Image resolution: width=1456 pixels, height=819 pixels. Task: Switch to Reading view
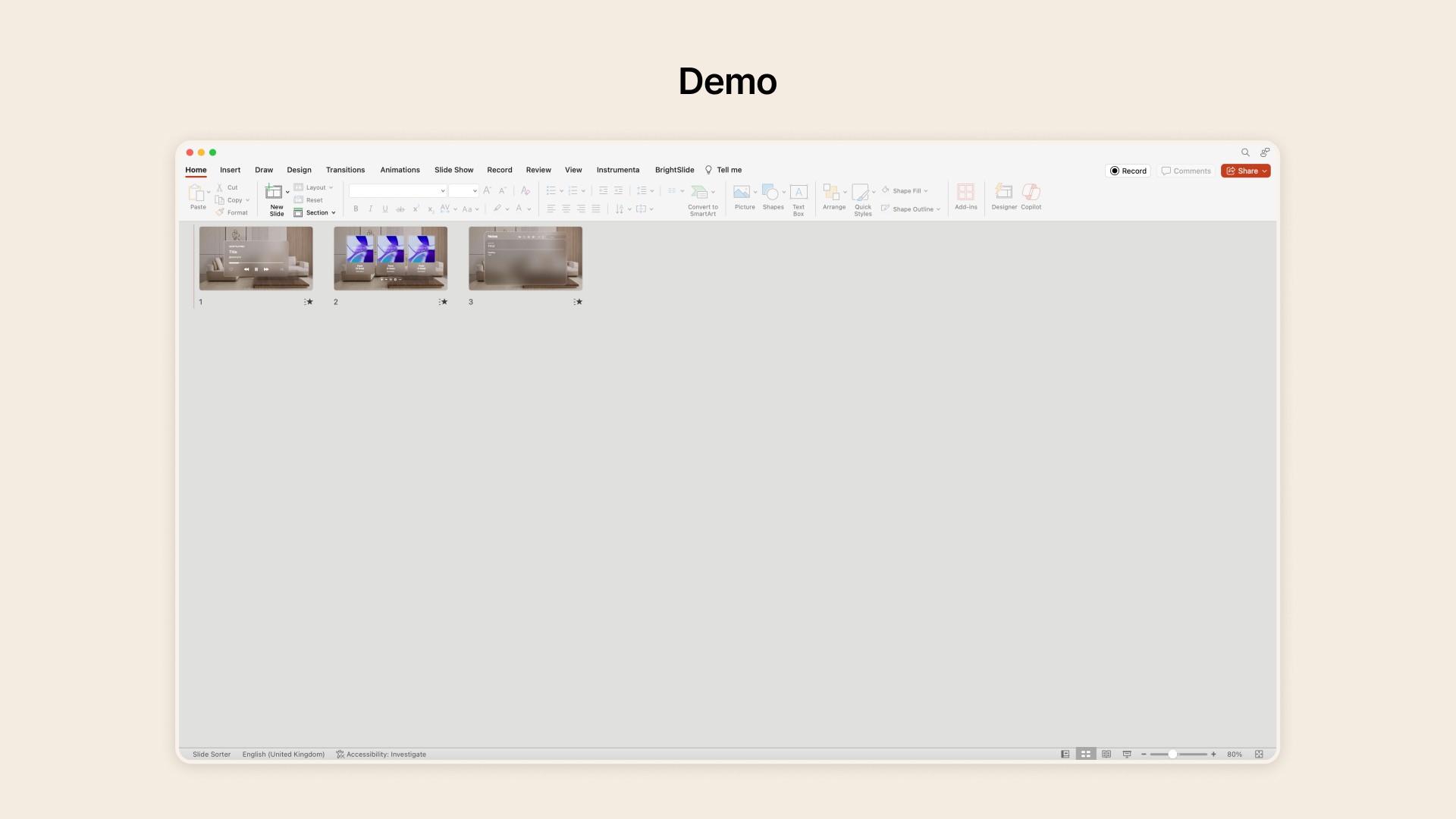(1106, 755)
